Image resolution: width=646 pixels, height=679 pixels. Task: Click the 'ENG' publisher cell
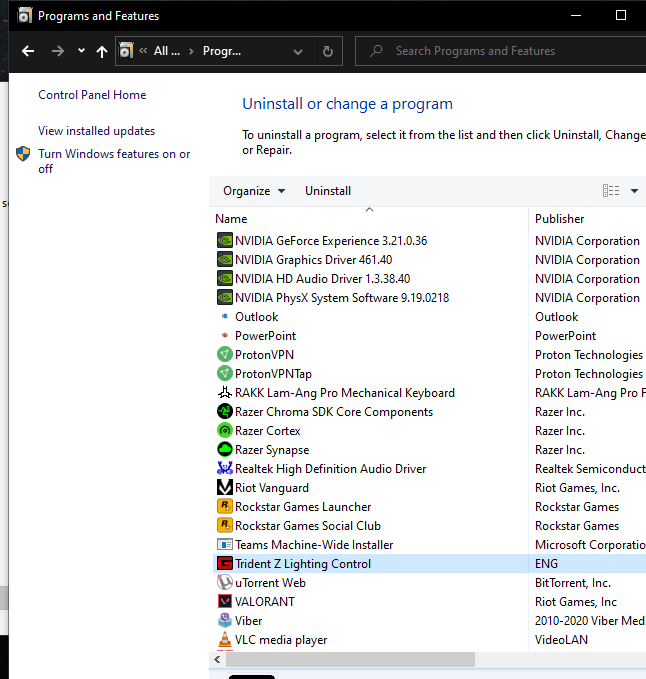pos(546,564)
